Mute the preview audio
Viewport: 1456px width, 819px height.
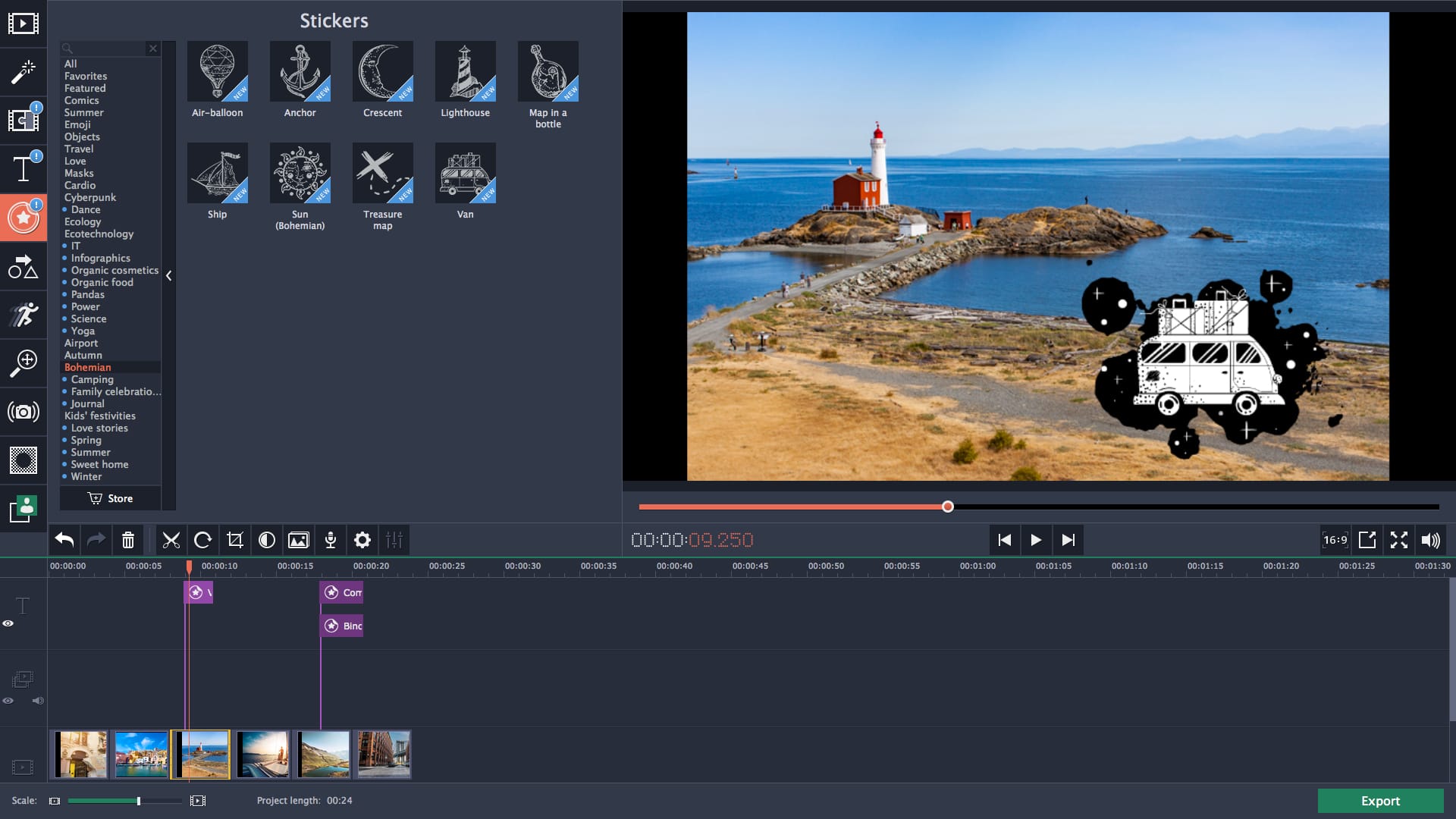1432,540
